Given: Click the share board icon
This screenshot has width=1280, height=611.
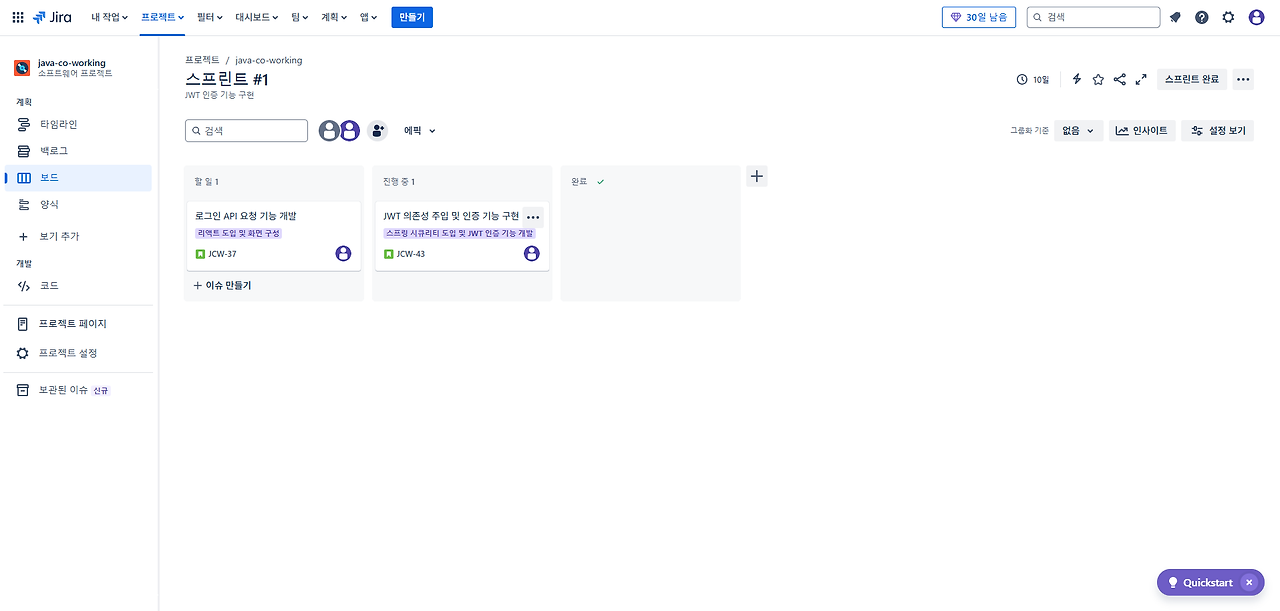Looking at the screenshot, I should [1119, 79].
